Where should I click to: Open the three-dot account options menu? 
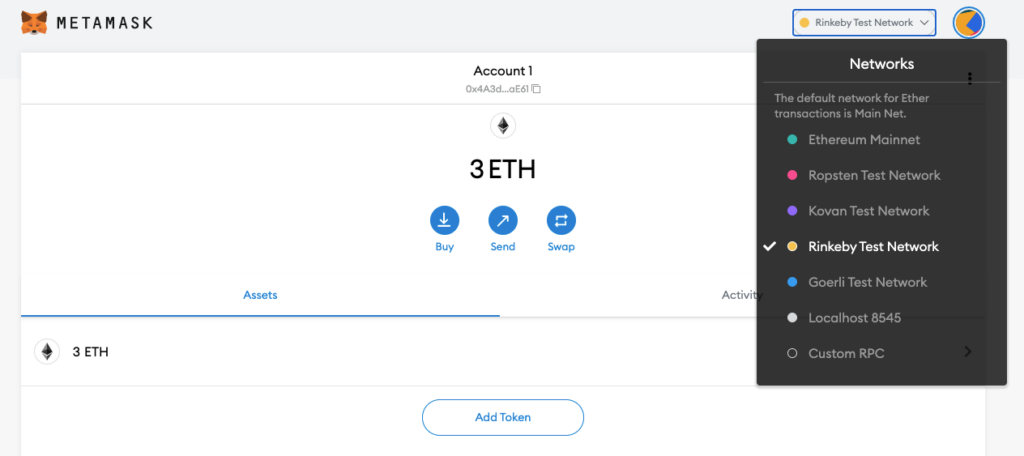970,78
